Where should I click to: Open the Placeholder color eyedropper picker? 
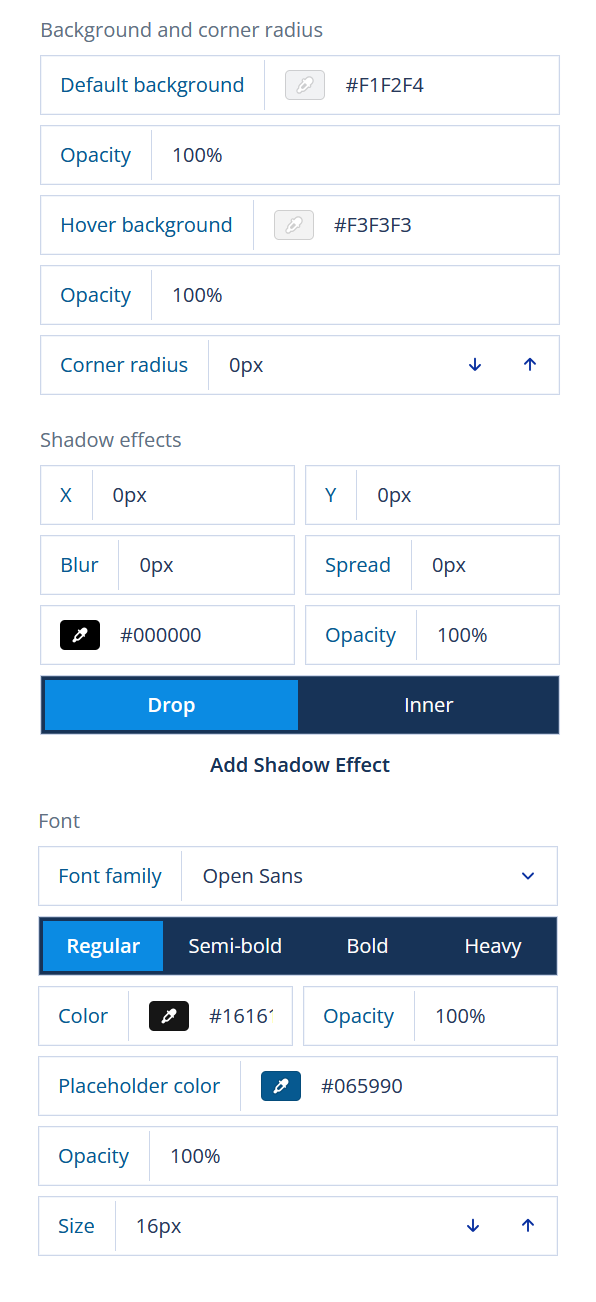pyautogui.click(x=281, y=1086)
